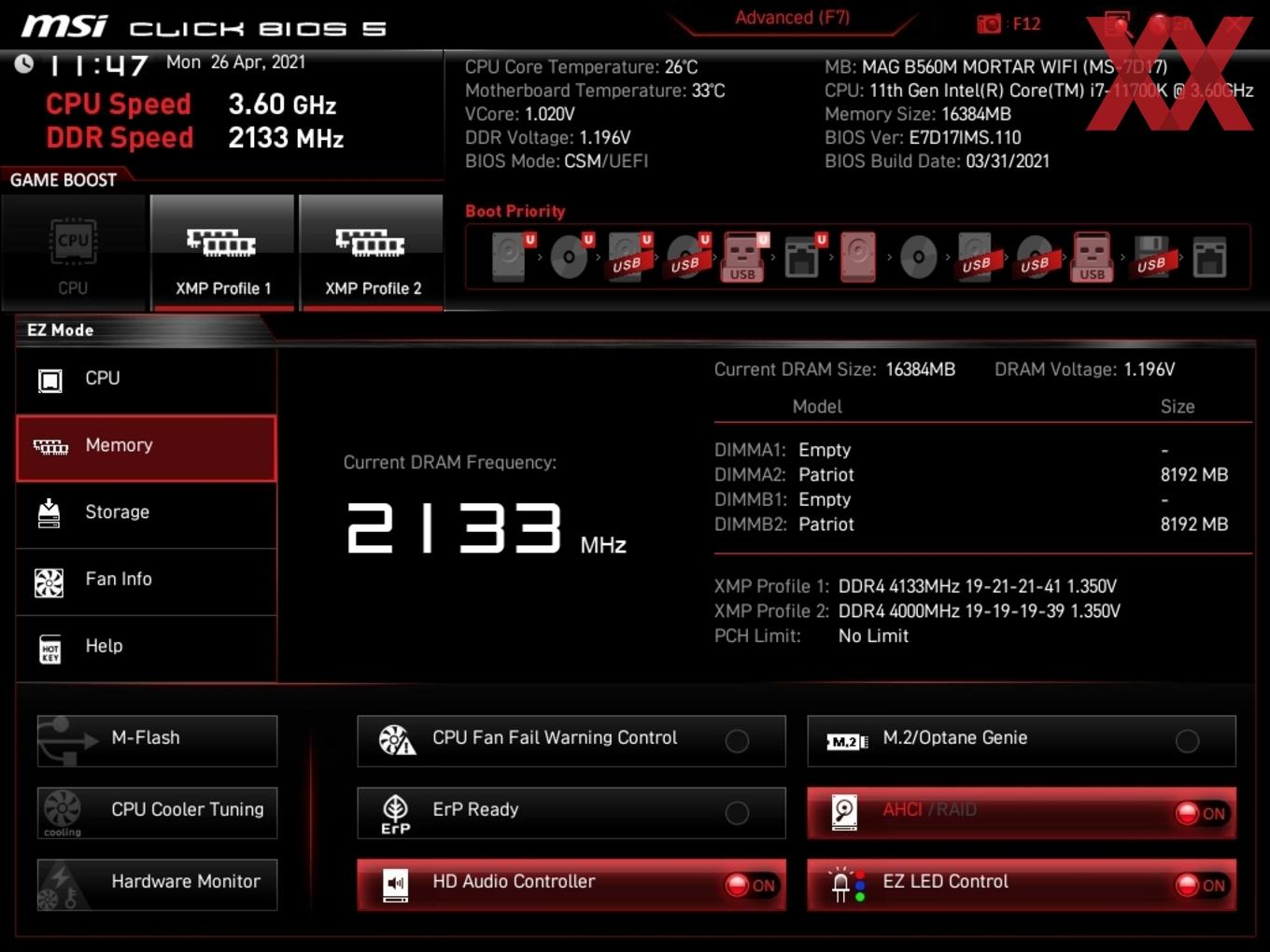Click the DIMMA1 Empty row

point(971,450)
